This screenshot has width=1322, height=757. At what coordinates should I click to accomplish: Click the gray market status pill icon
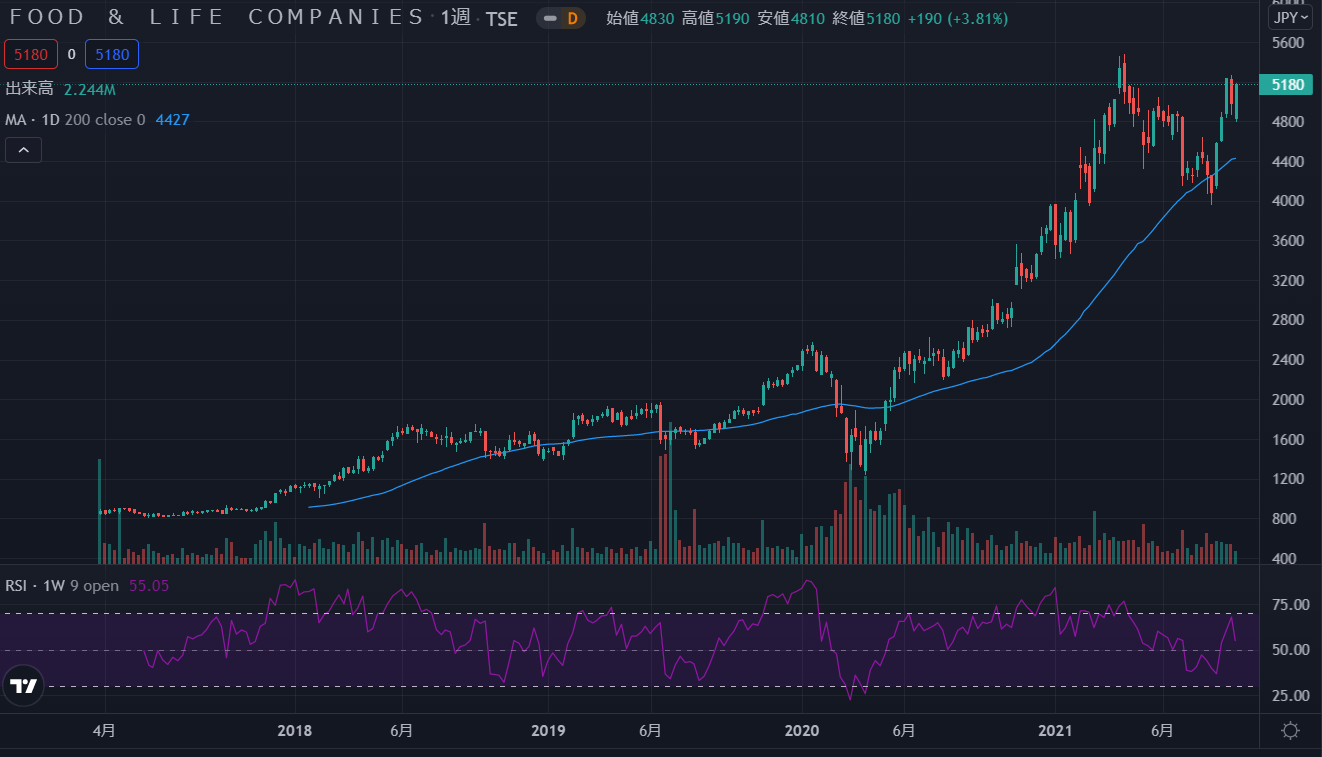[x=549, y=18]
